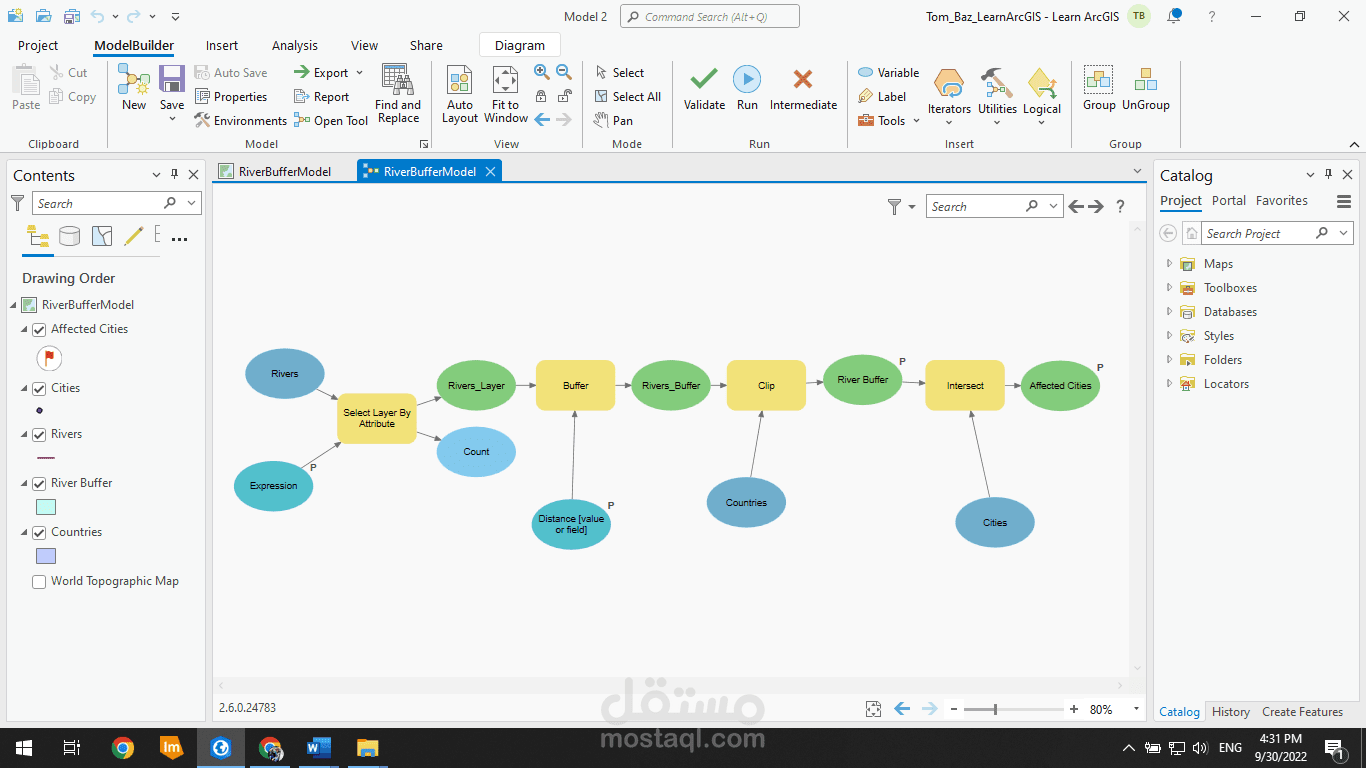Image resolution: width=1366 pixels, height=768 pixels.
Task: Save the model with the Save icon
Action: click(x=172, y=88)
